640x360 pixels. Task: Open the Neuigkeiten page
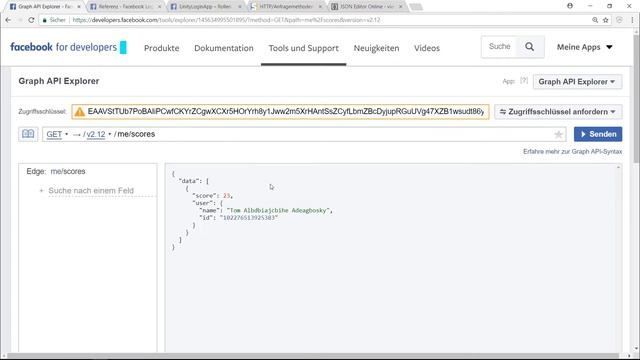point(376,48)
